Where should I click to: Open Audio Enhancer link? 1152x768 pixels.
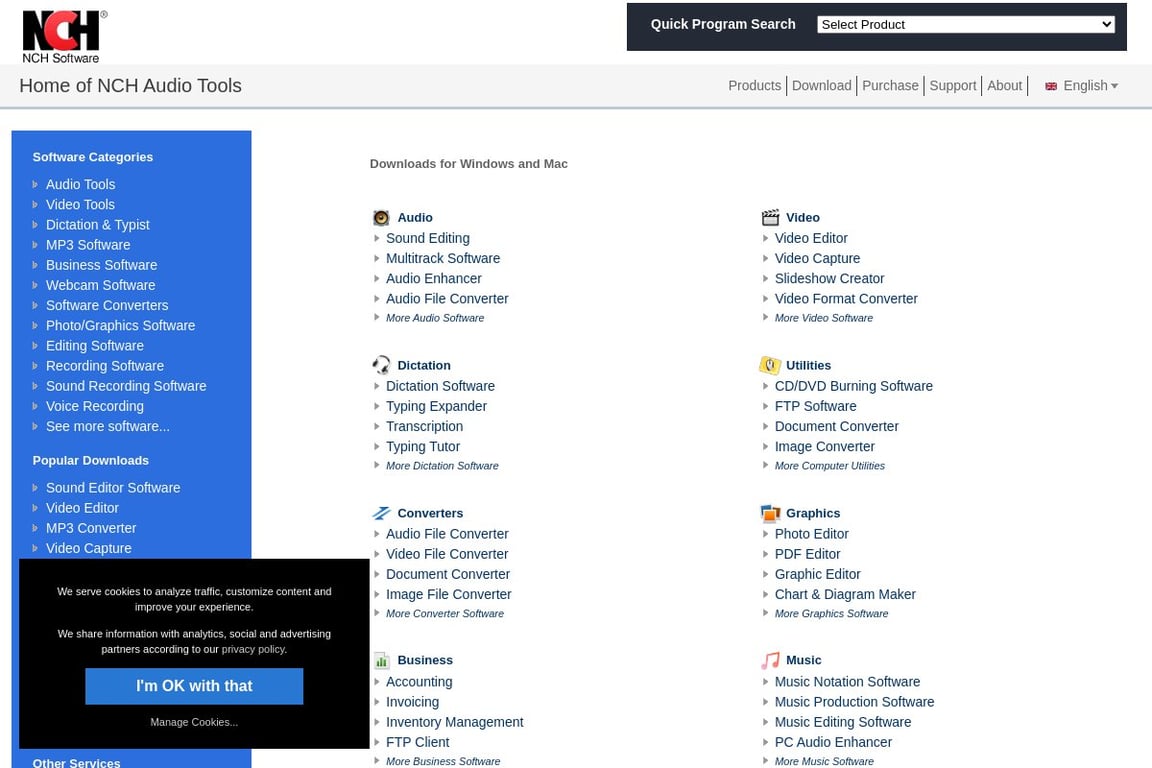[433, 279]
